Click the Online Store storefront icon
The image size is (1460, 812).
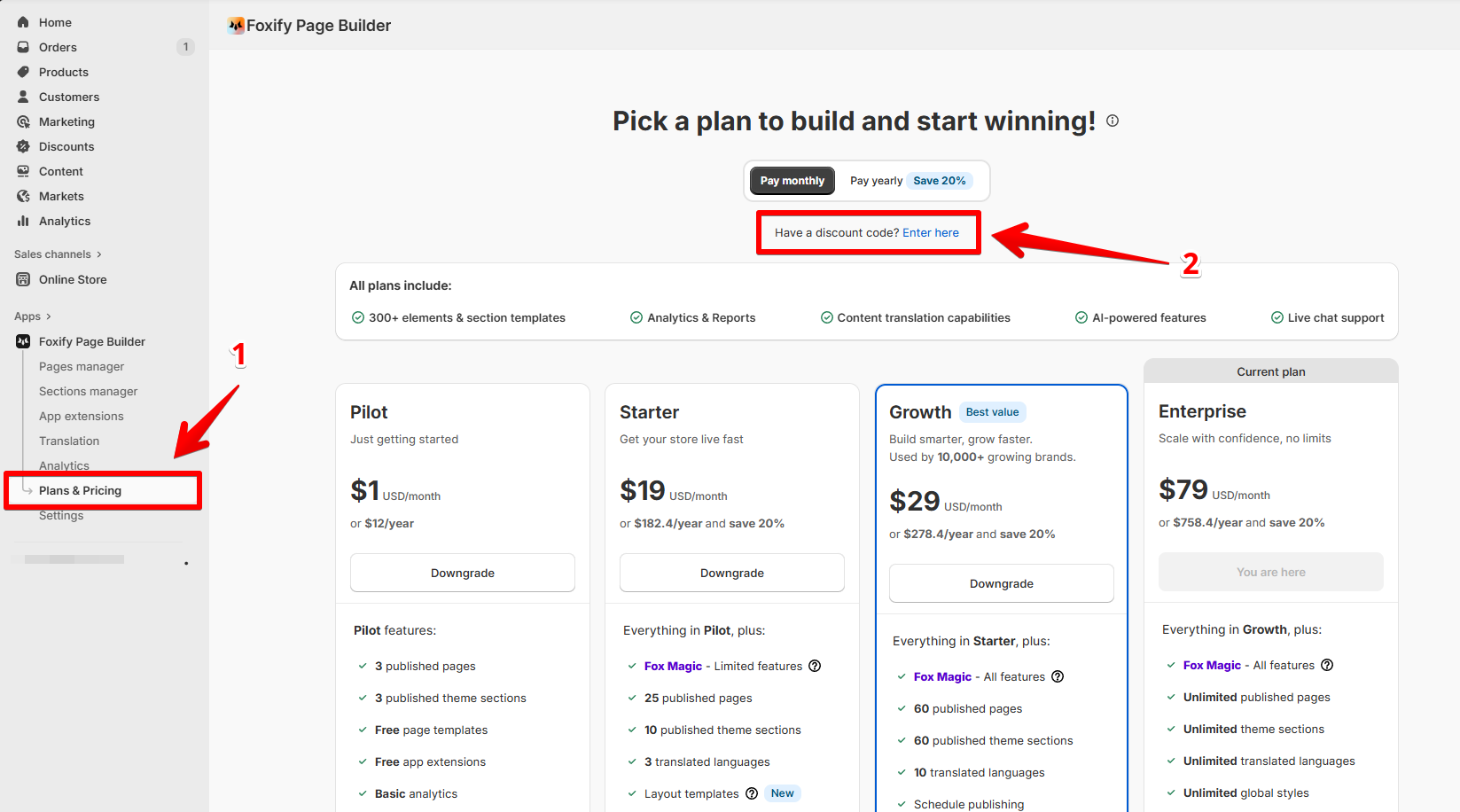[x=23, y=279]
